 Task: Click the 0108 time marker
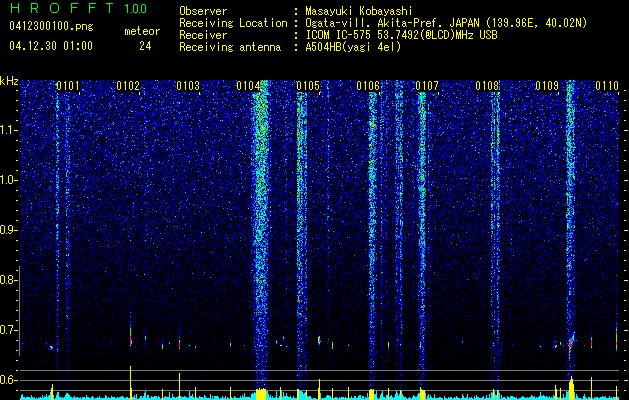pyautogui.click(x=487, y=86)
